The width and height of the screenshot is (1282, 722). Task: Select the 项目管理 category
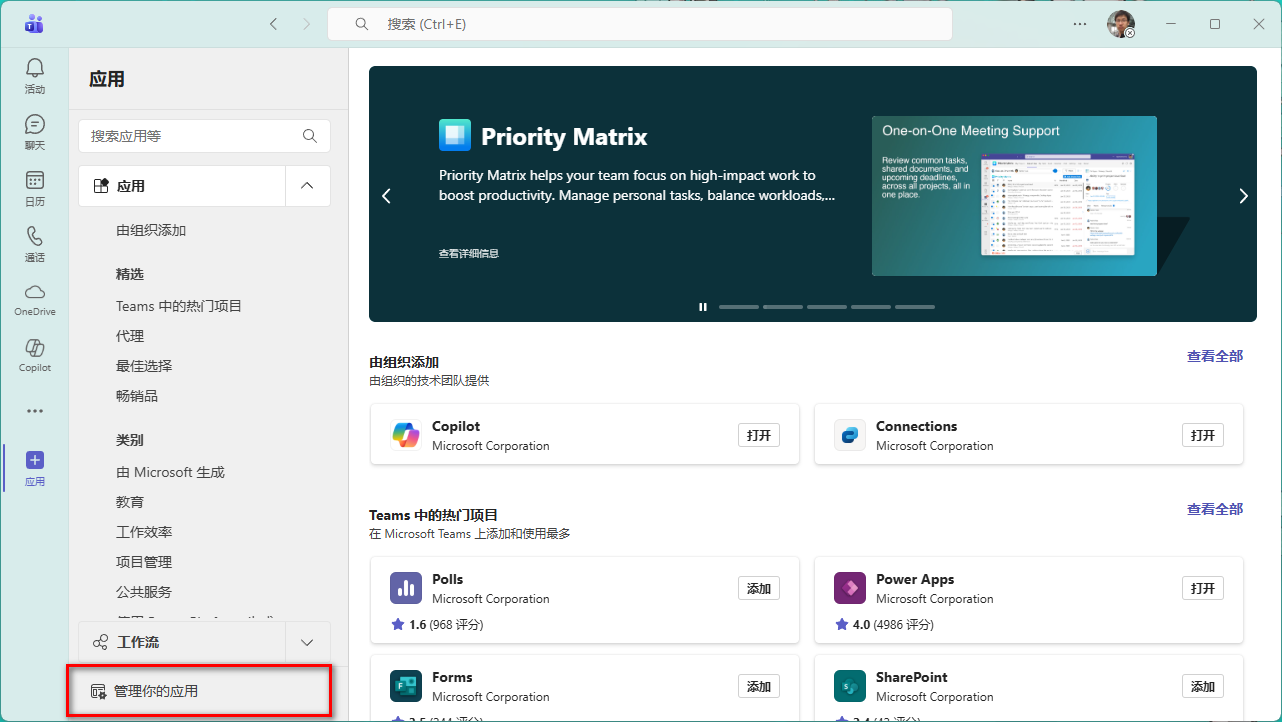point(144,562)
